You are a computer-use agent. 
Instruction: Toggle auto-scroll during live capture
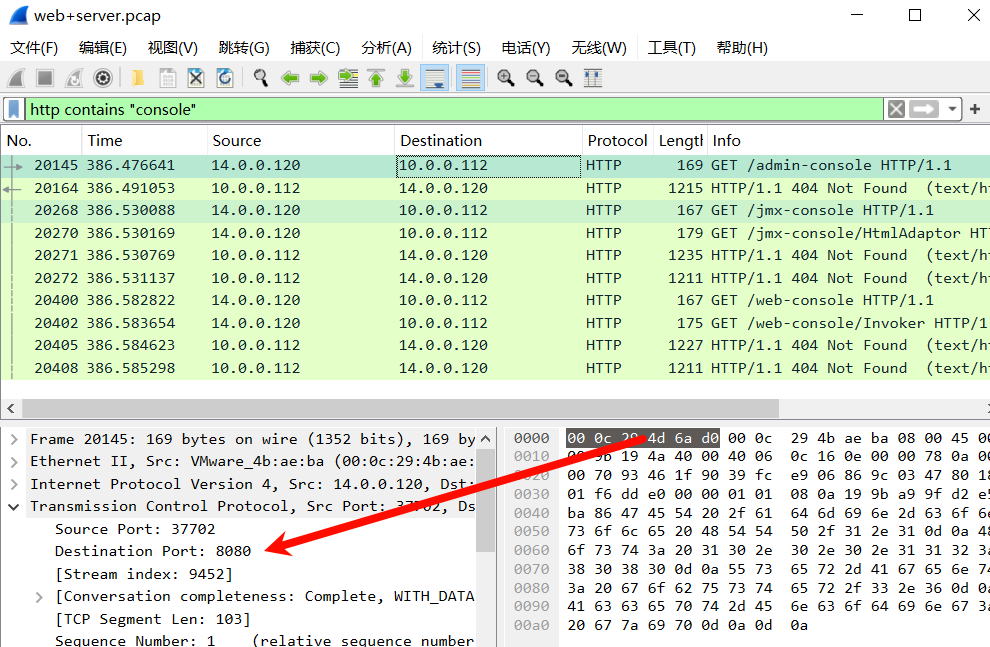pos(435,78)
